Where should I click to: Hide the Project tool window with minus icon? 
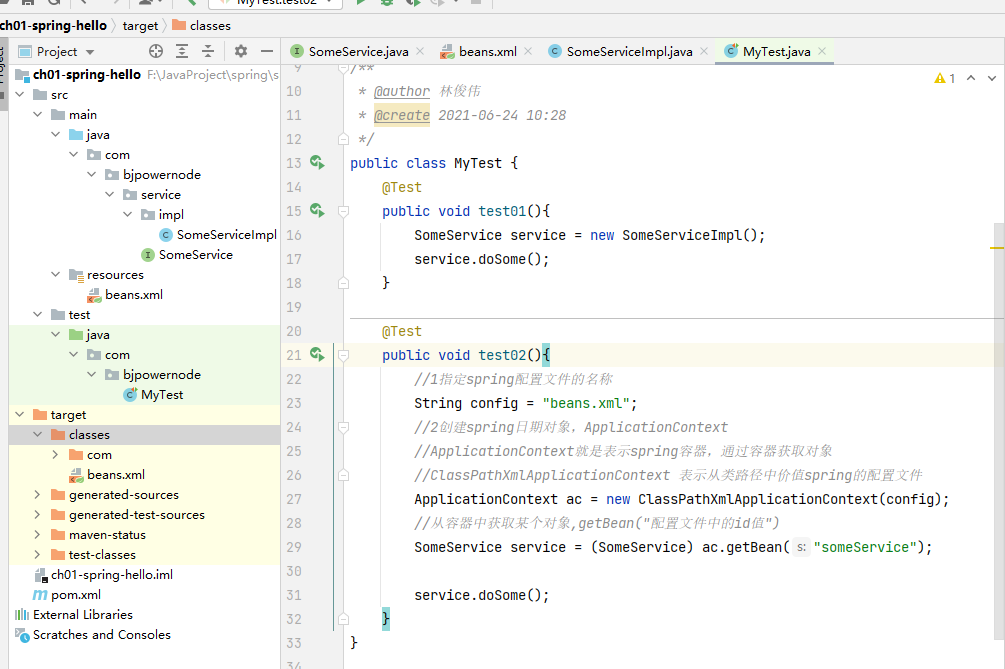coord(265,51)
